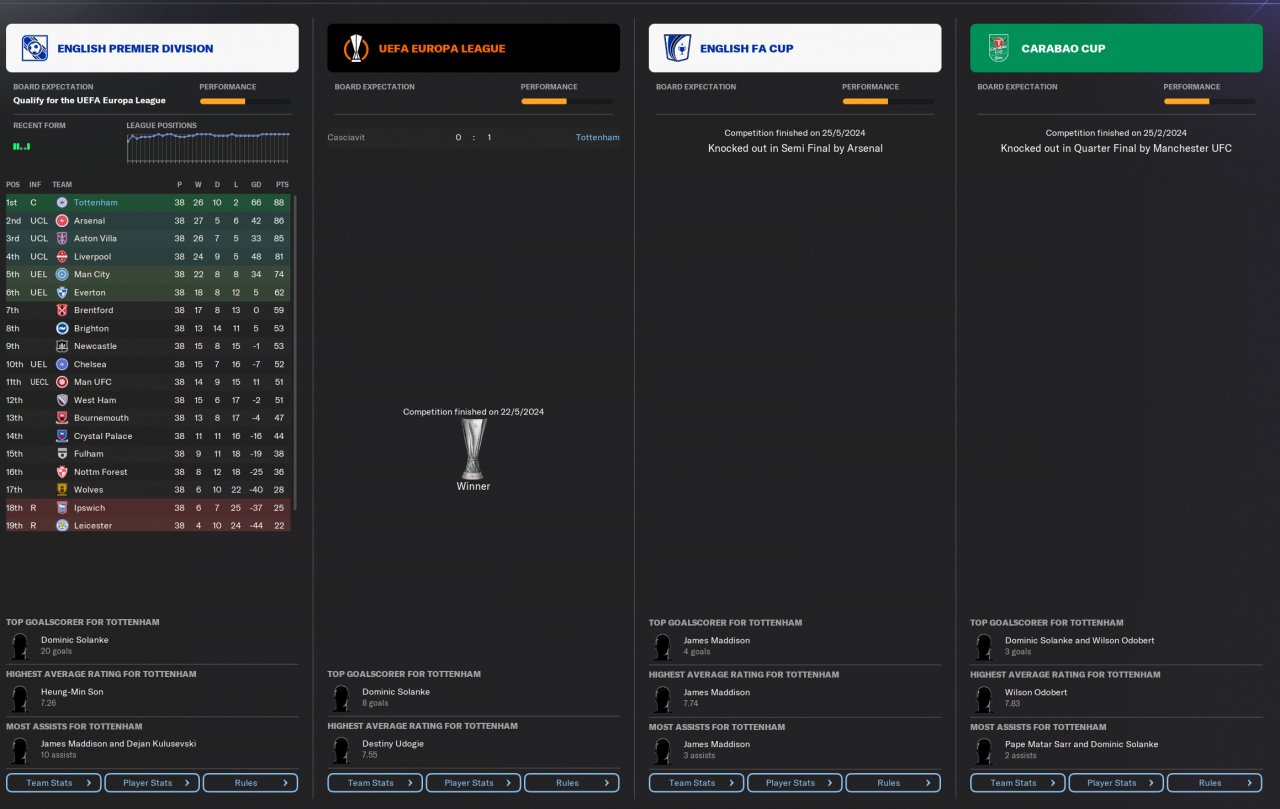Click Heung-Min Son's player silhouette

click(19, 698)
